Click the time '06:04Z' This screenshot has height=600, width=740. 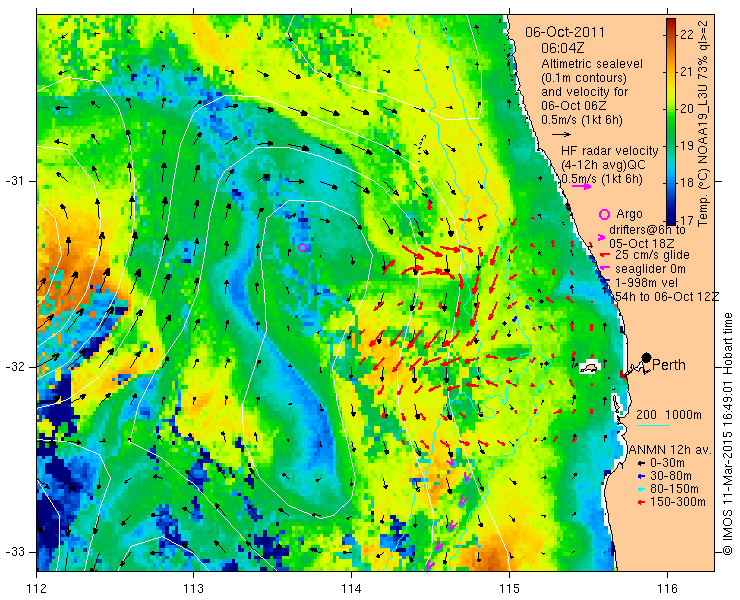563,48
